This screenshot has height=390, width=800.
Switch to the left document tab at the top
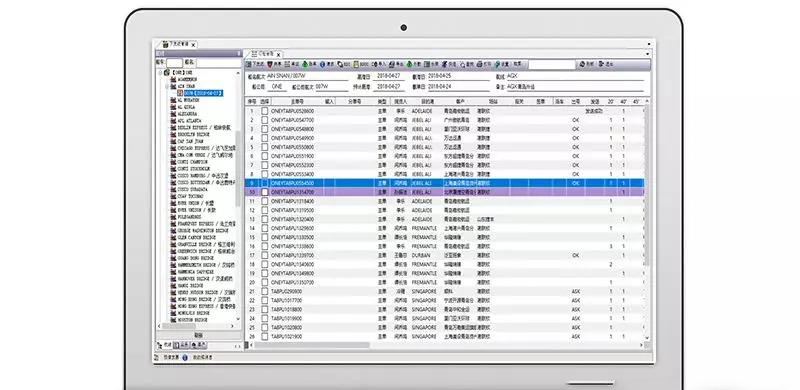176,44
